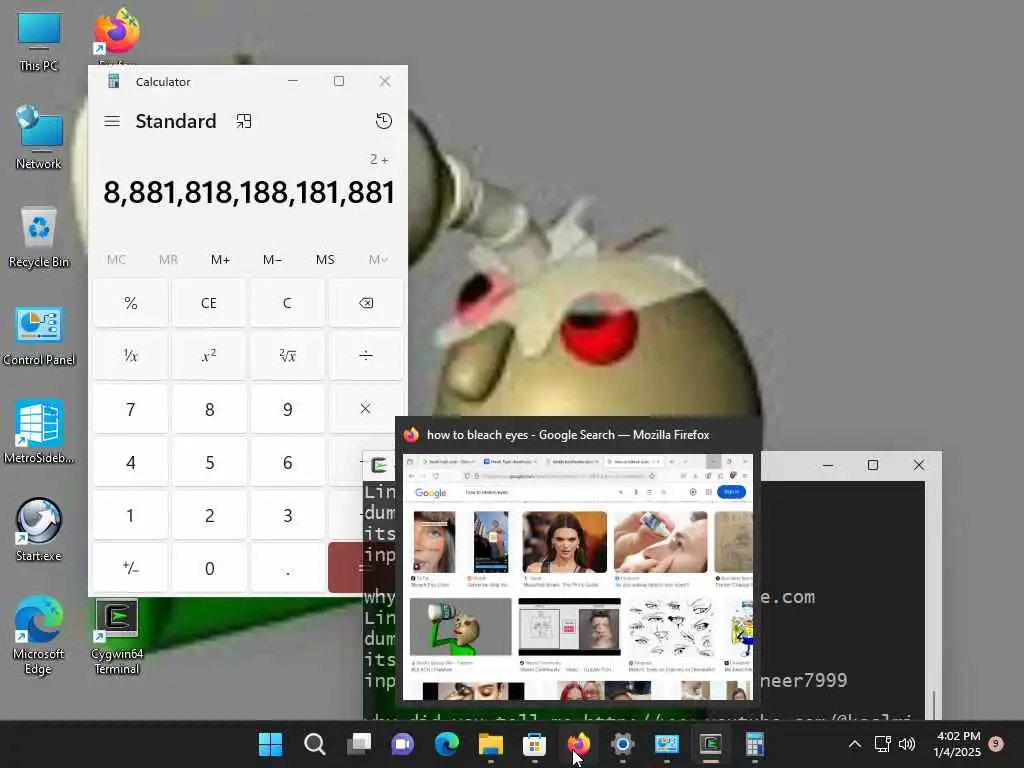The height and width of the screenshot is (768, 1024).
Task: Select the Cygwin64 Terminal desktop shortcut
Action: click(117, 637)
